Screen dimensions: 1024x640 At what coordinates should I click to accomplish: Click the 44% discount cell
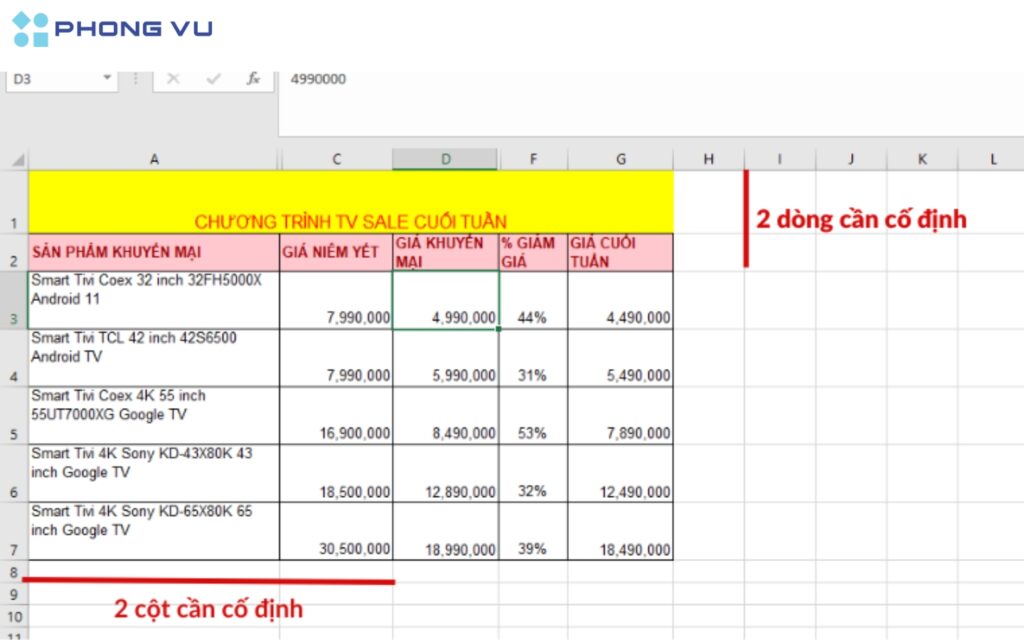tap(534, 300)
